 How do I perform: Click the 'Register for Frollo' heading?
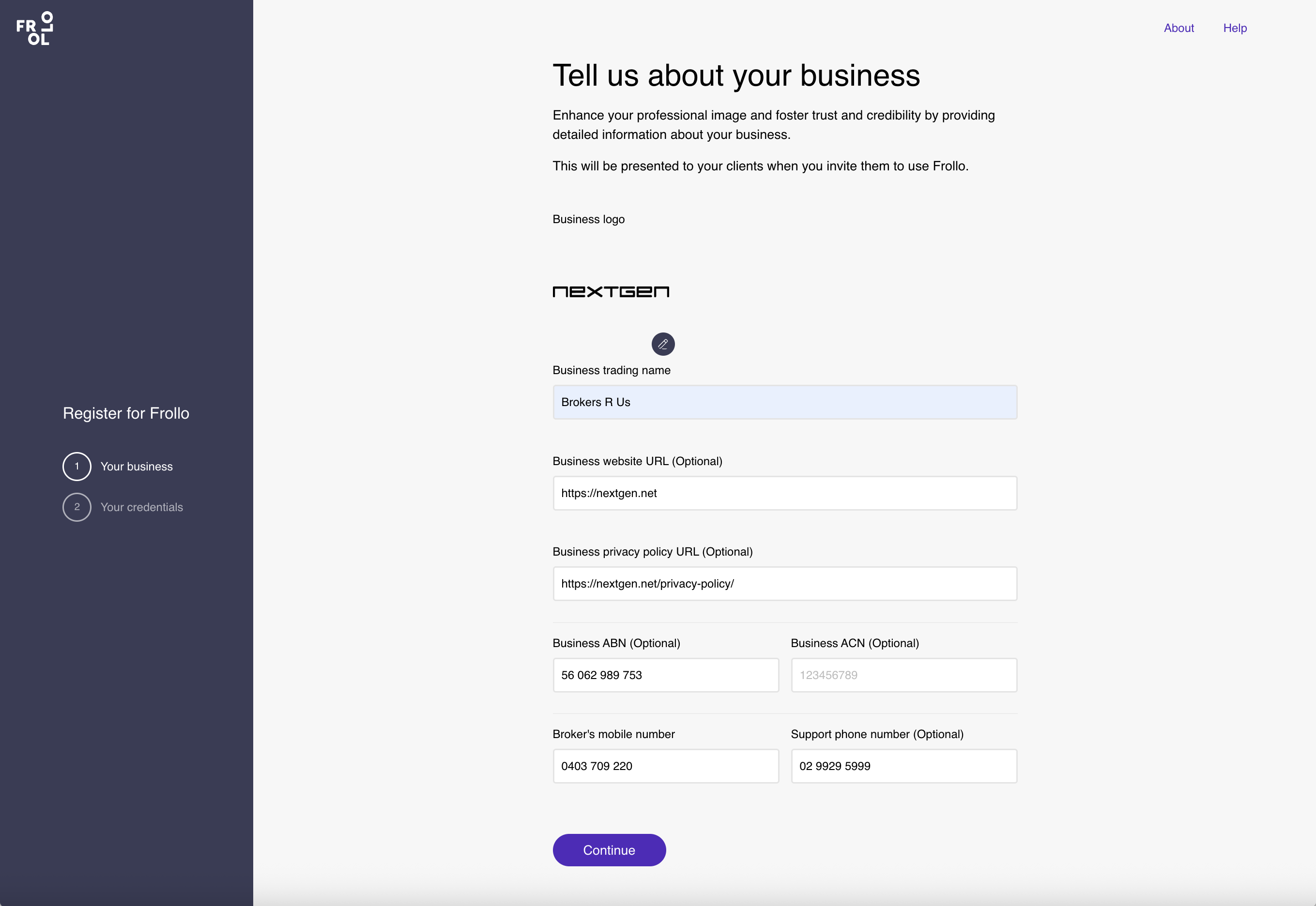tap(126, 413)
